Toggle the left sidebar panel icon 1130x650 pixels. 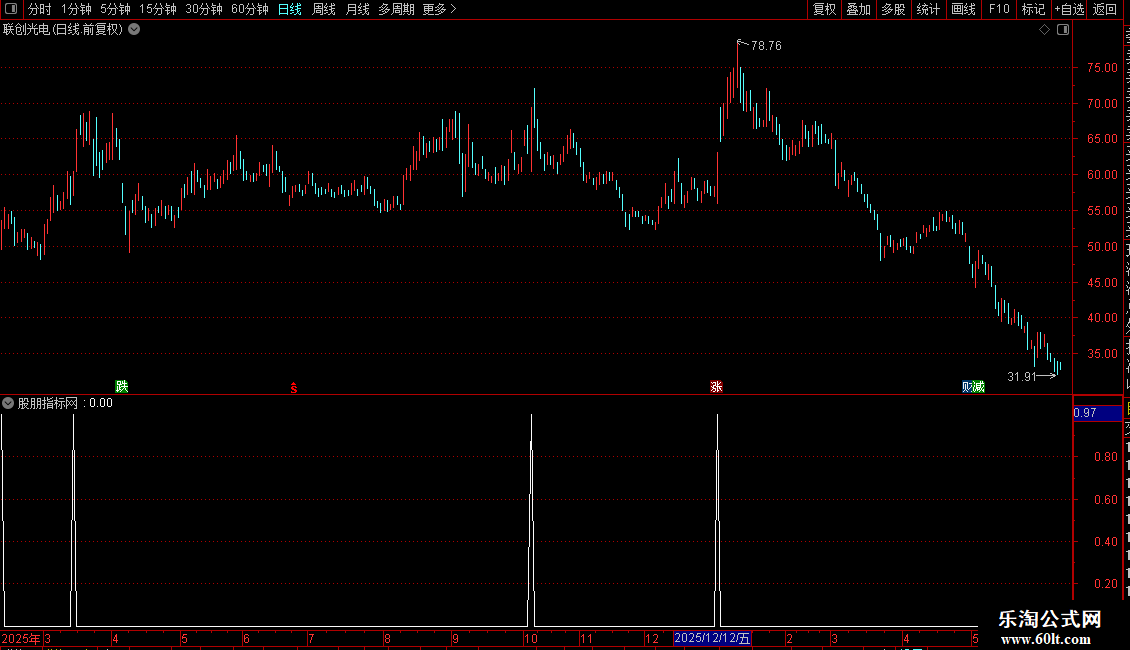tap(11, 9)
